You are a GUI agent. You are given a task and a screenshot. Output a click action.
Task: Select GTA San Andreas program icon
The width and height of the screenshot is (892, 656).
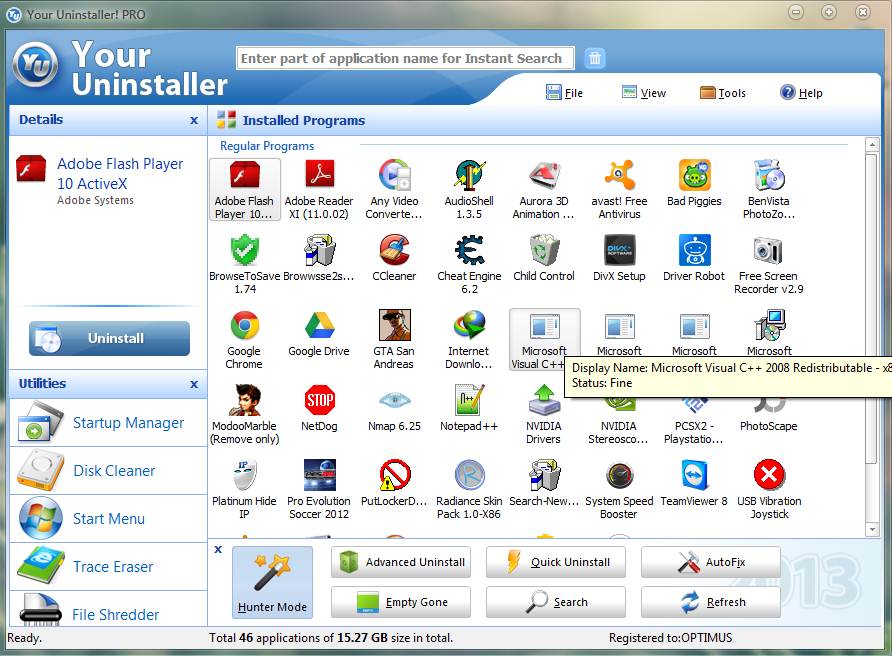[394, 325]
